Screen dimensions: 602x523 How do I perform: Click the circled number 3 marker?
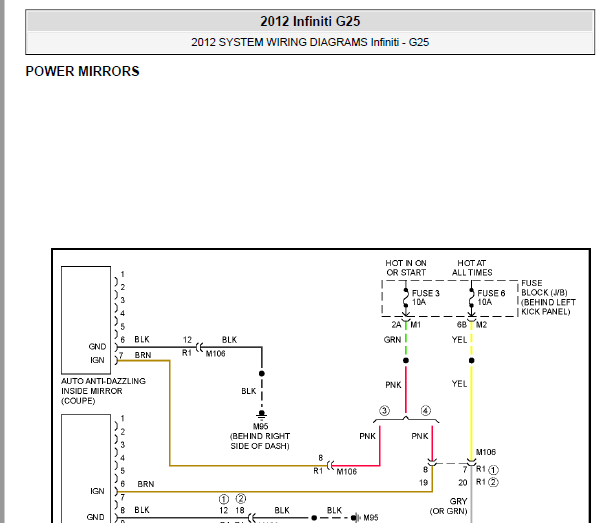click(384, 410)
